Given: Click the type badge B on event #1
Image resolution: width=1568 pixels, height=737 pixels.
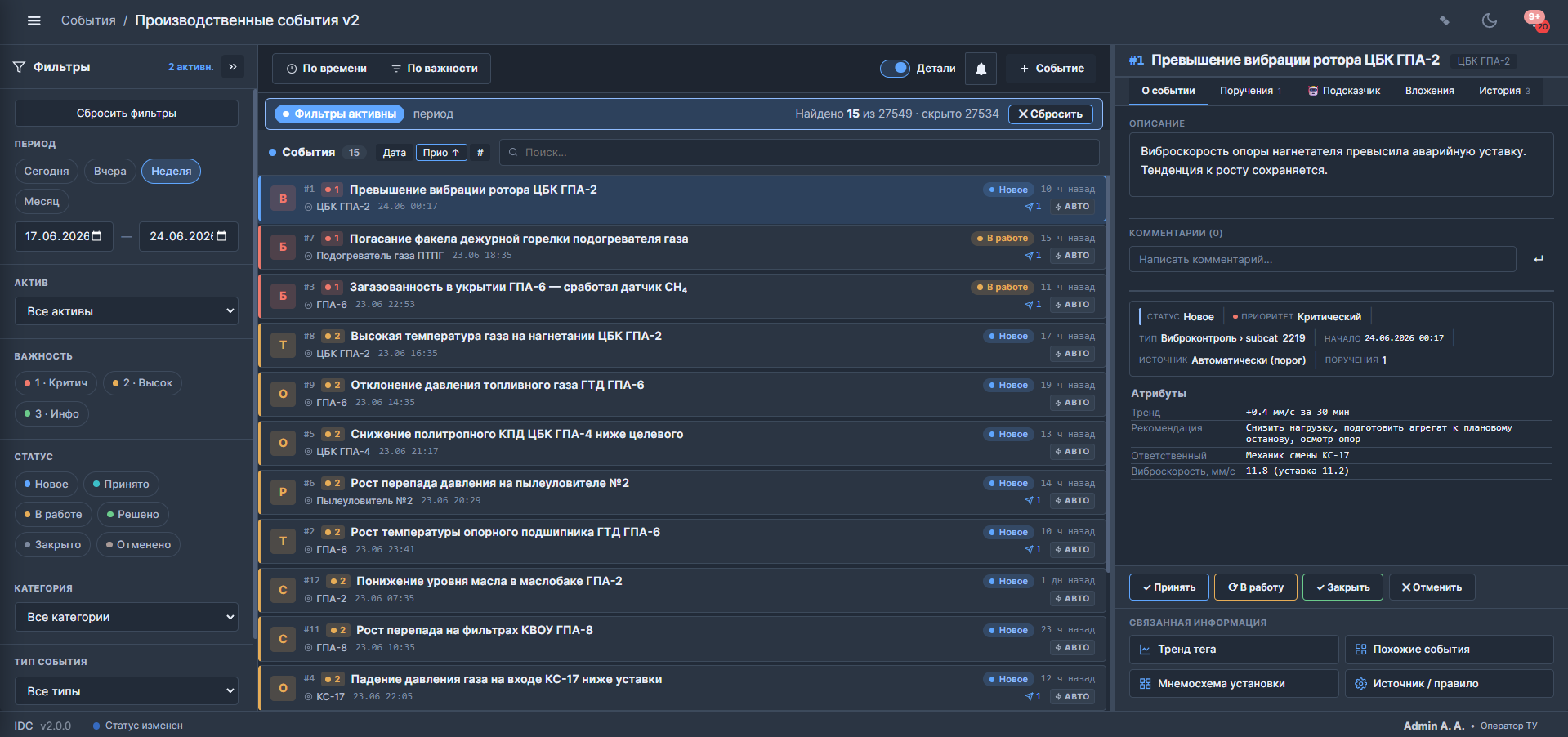Looking at the screenshot, I should point(284,199).
